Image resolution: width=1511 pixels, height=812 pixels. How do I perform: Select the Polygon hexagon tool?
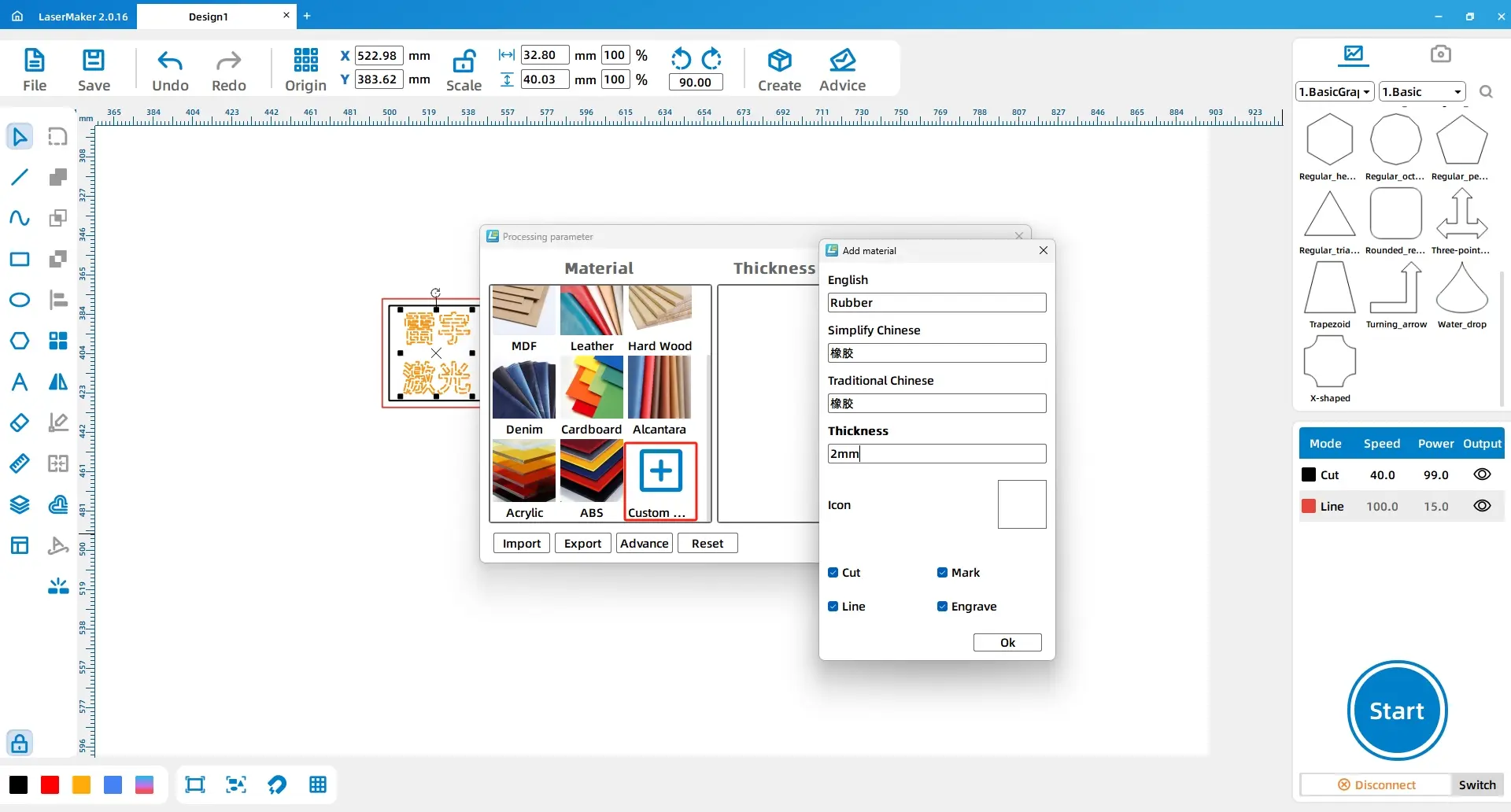(x=20, y=341)
